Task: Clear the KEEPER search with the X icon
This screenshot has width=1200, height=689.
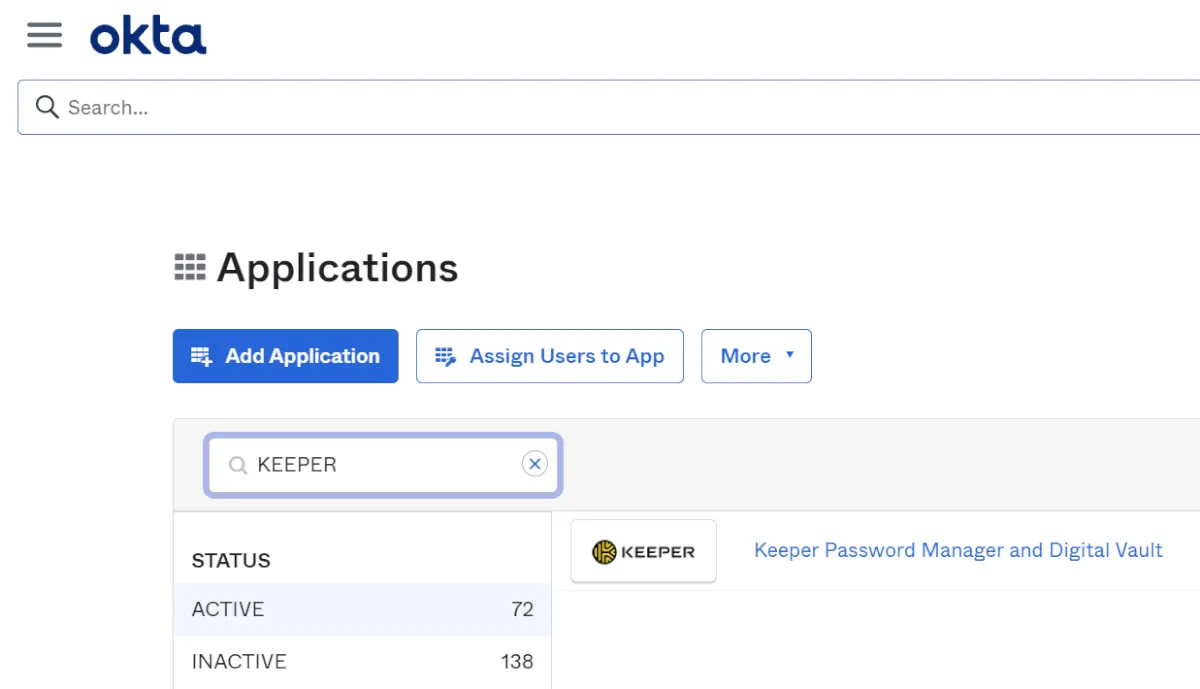Action: pos(535,464)
